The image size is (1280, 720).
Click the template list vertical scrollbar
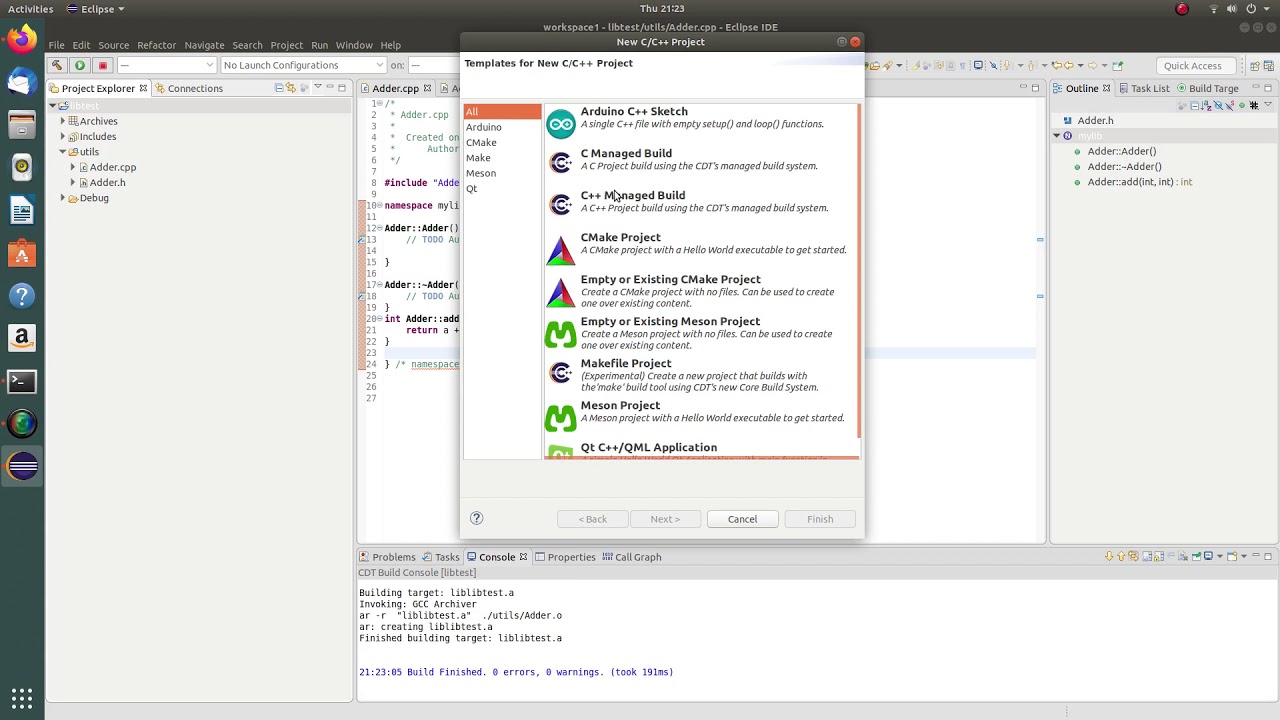click(858, 270)
